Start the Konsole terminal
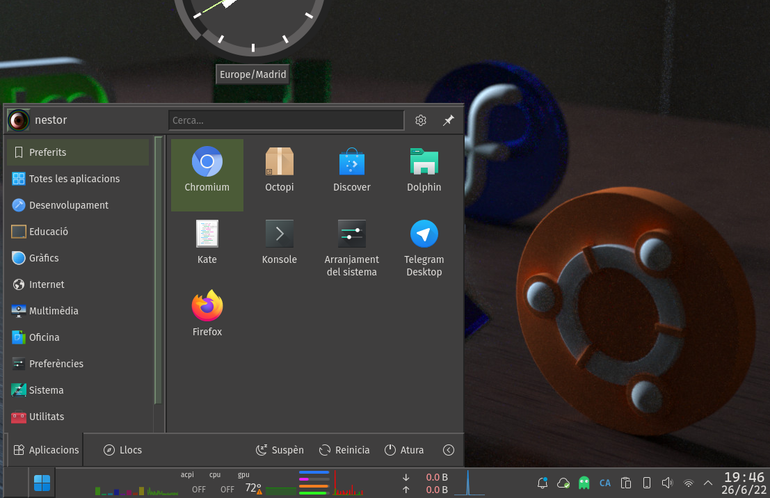770x498 pixels. 279,242
